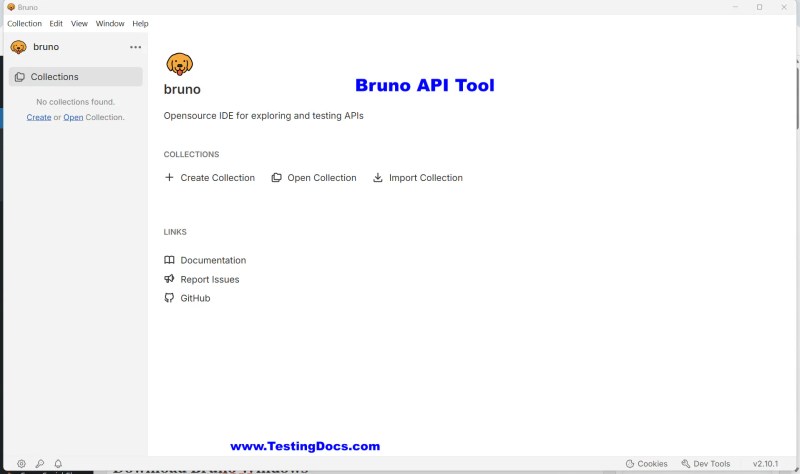Click the Open link in sidebar
The height and width of the screenshot is (474, 800).
pos(73,117)
